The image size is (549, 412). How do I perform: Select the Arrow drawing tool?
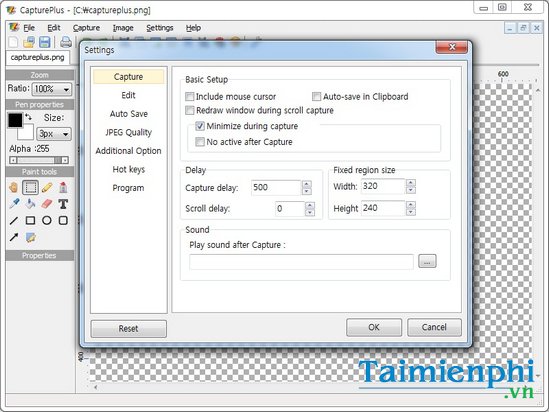pos(14,237)
